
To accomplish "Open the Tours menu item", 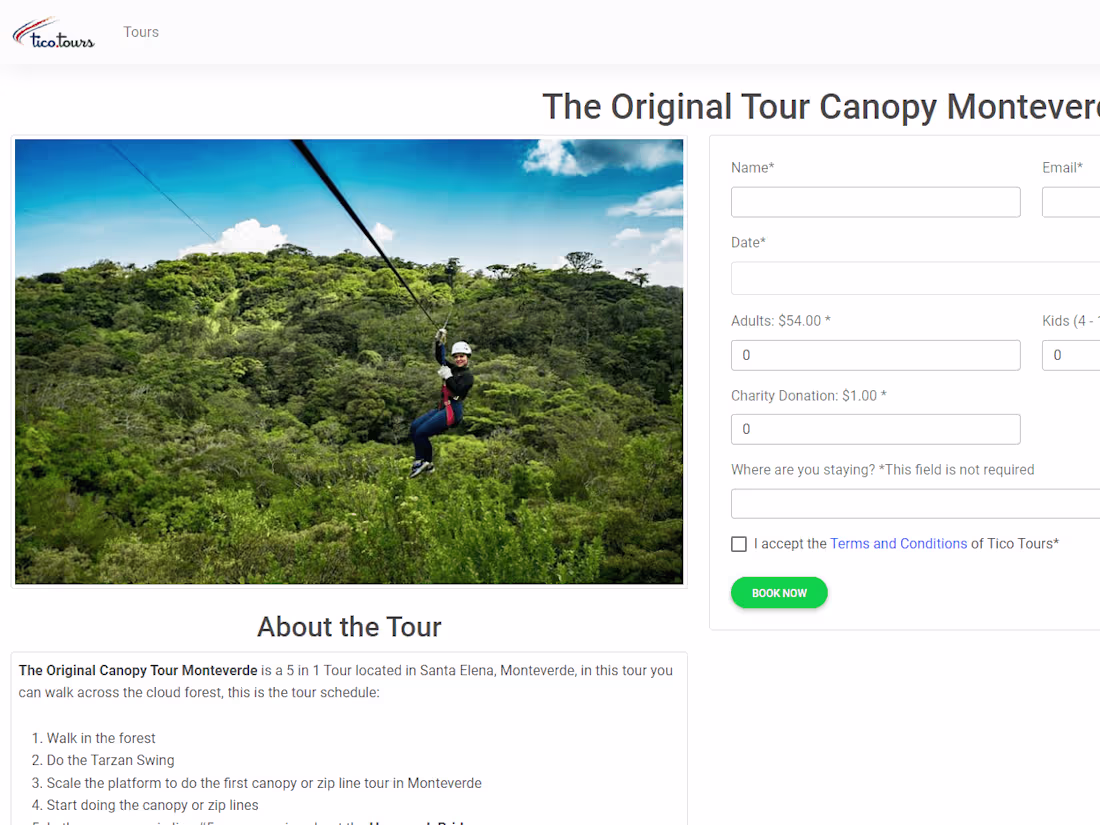I will (141, 32).
